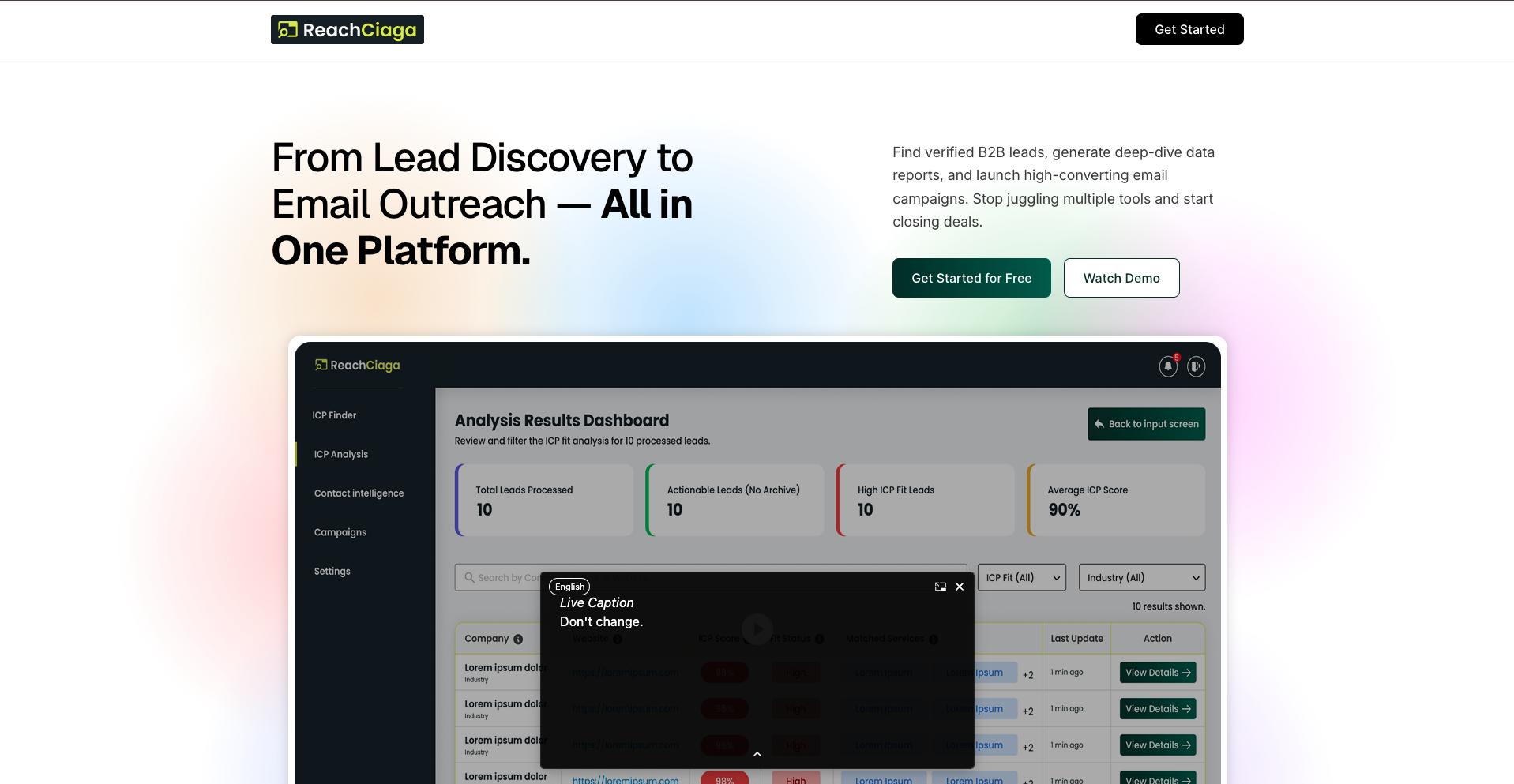1514x784 pixels.
Task: Open the Industry (All) dropdown
Action: [x=1141, y=578]
